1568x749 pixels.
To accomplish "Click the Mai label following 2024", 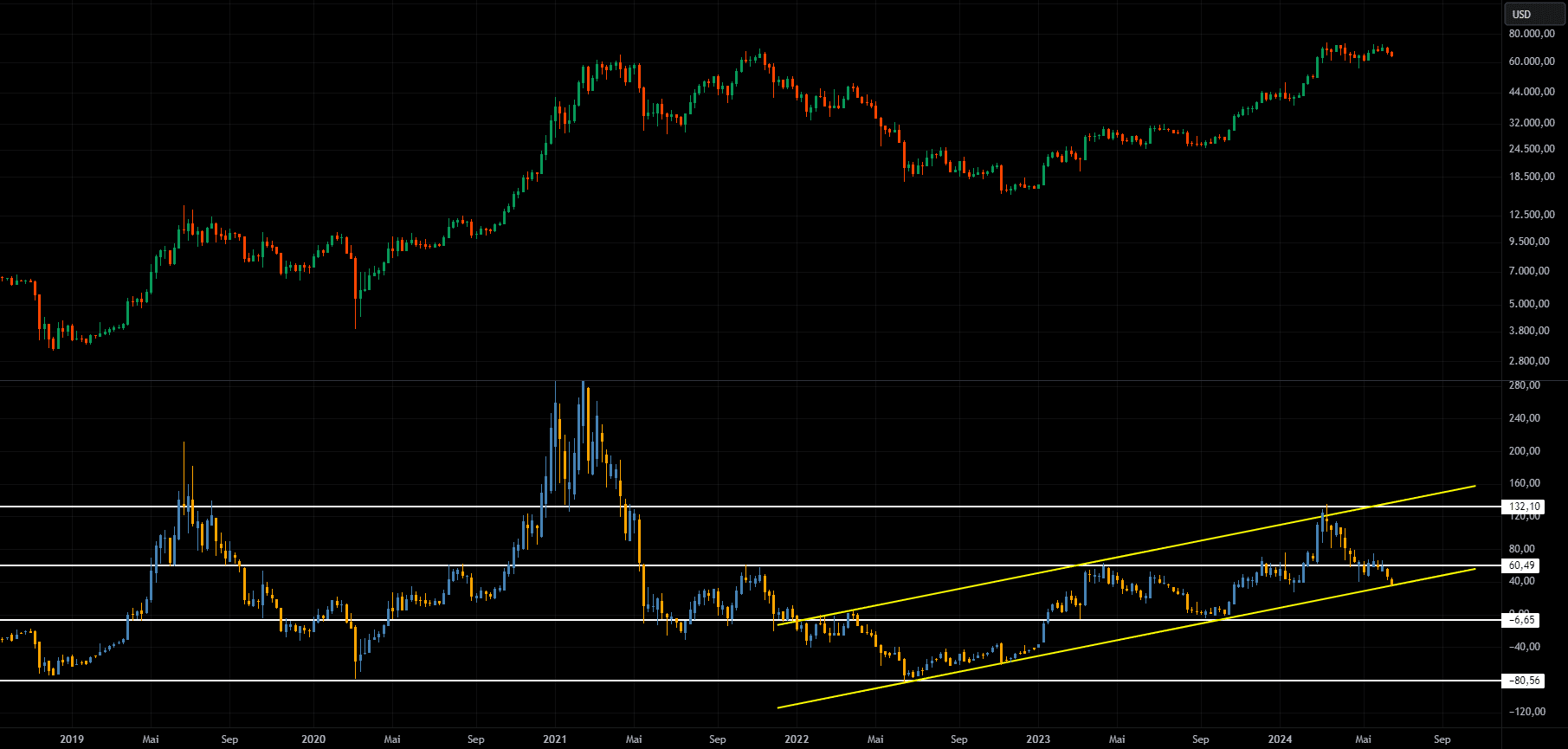I will [x=1363, y=739].
